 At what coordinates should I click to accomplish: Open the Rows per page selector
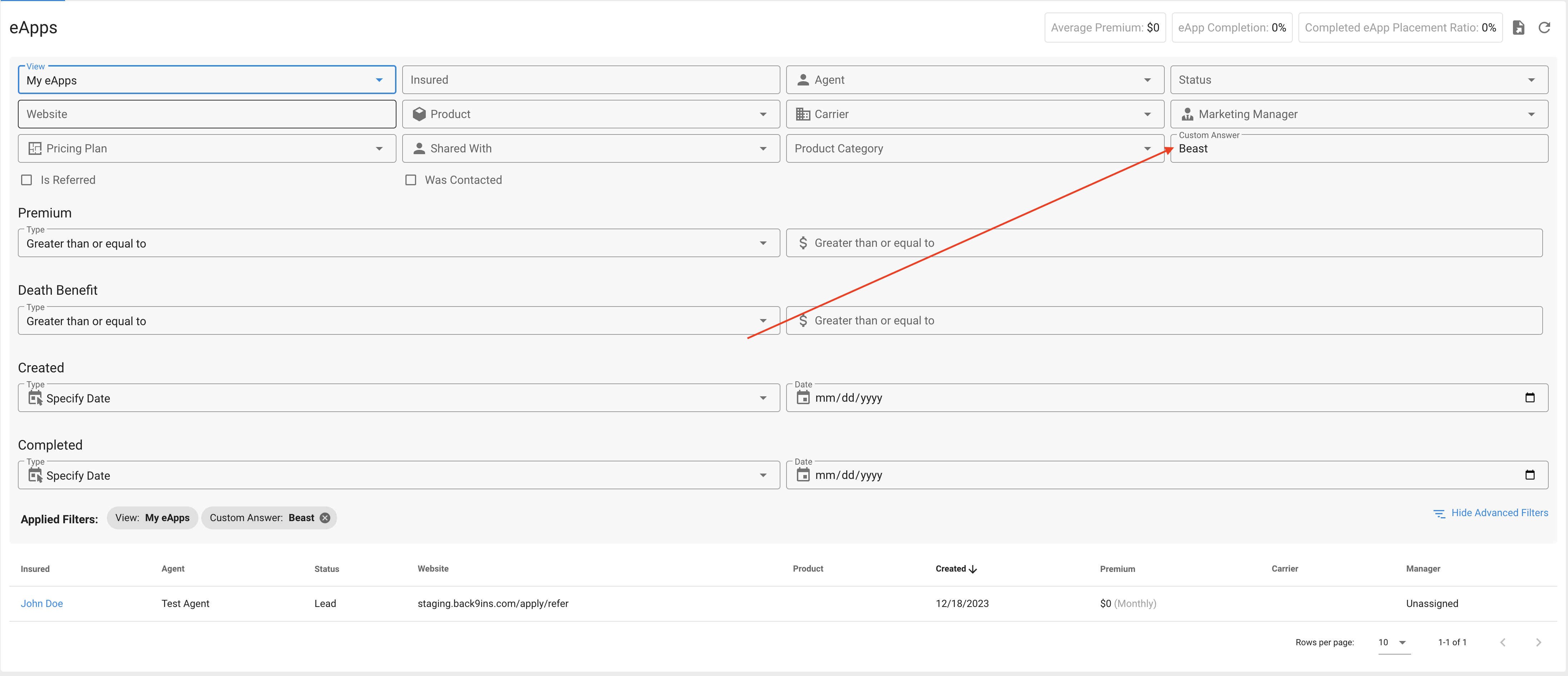[x=1393, y=642]
